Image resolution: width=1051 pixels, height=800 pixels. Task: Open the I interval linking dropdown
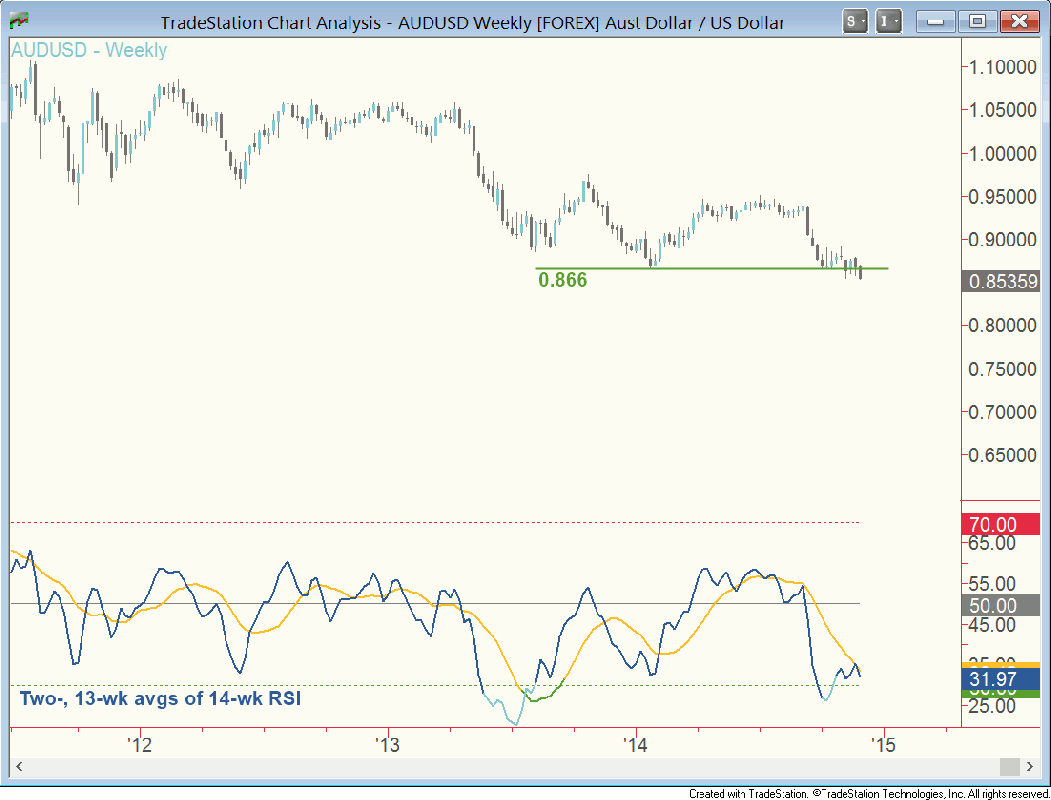[x=889, y=21]
